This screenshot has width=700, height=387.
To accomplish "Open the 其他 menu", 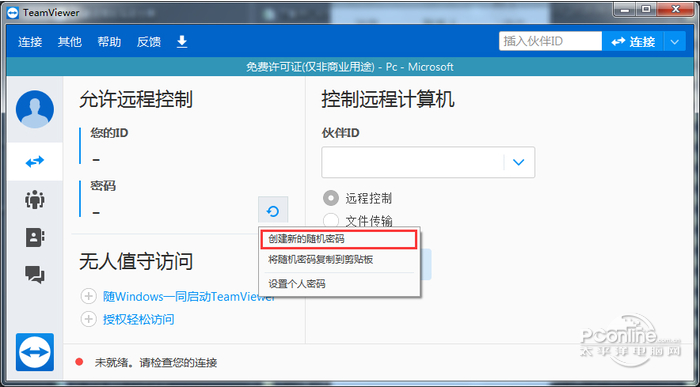I will pyautogui.click(x=70, y=42).
